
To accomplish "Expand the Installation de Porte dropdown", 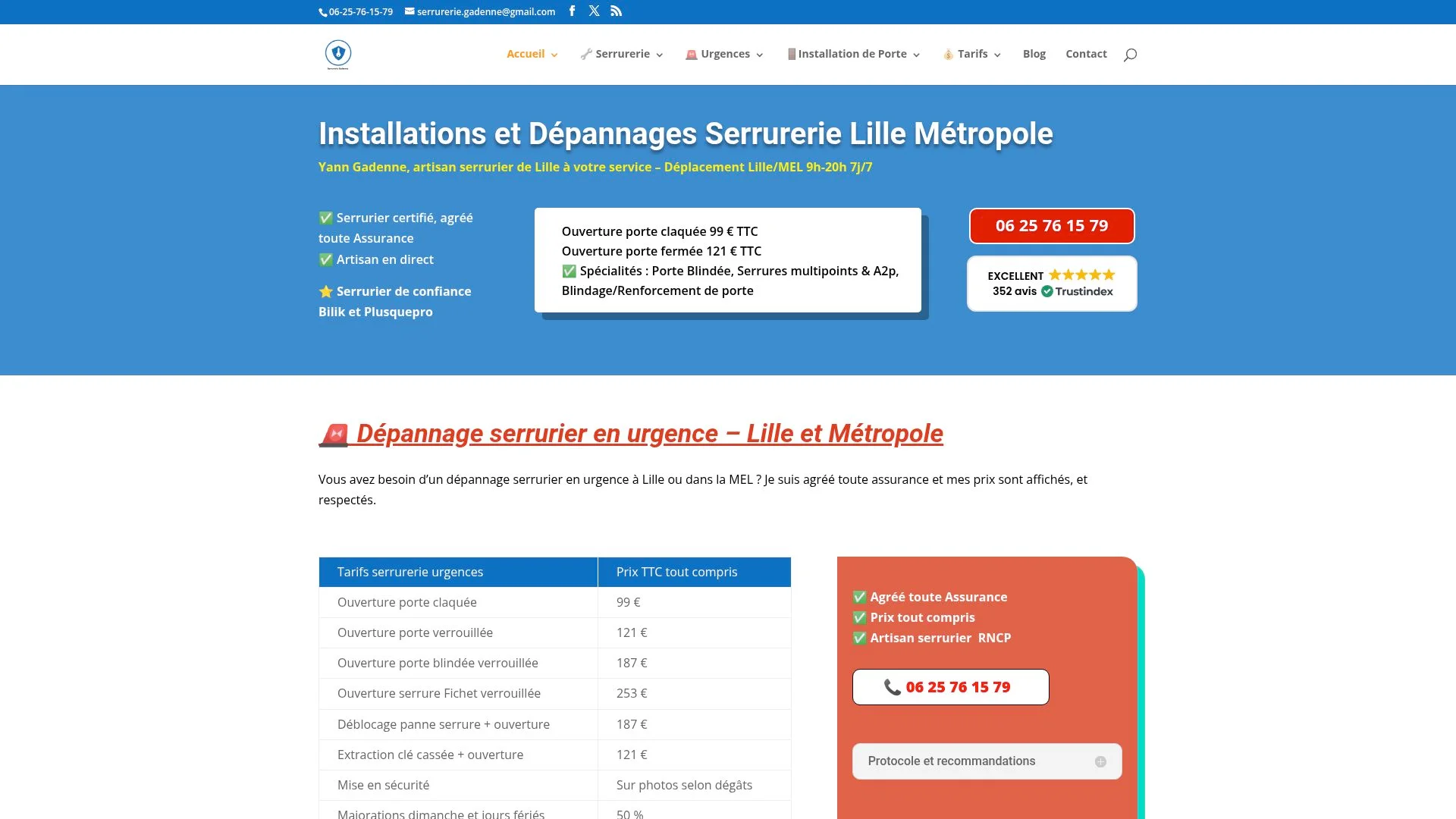I will 852,54.
